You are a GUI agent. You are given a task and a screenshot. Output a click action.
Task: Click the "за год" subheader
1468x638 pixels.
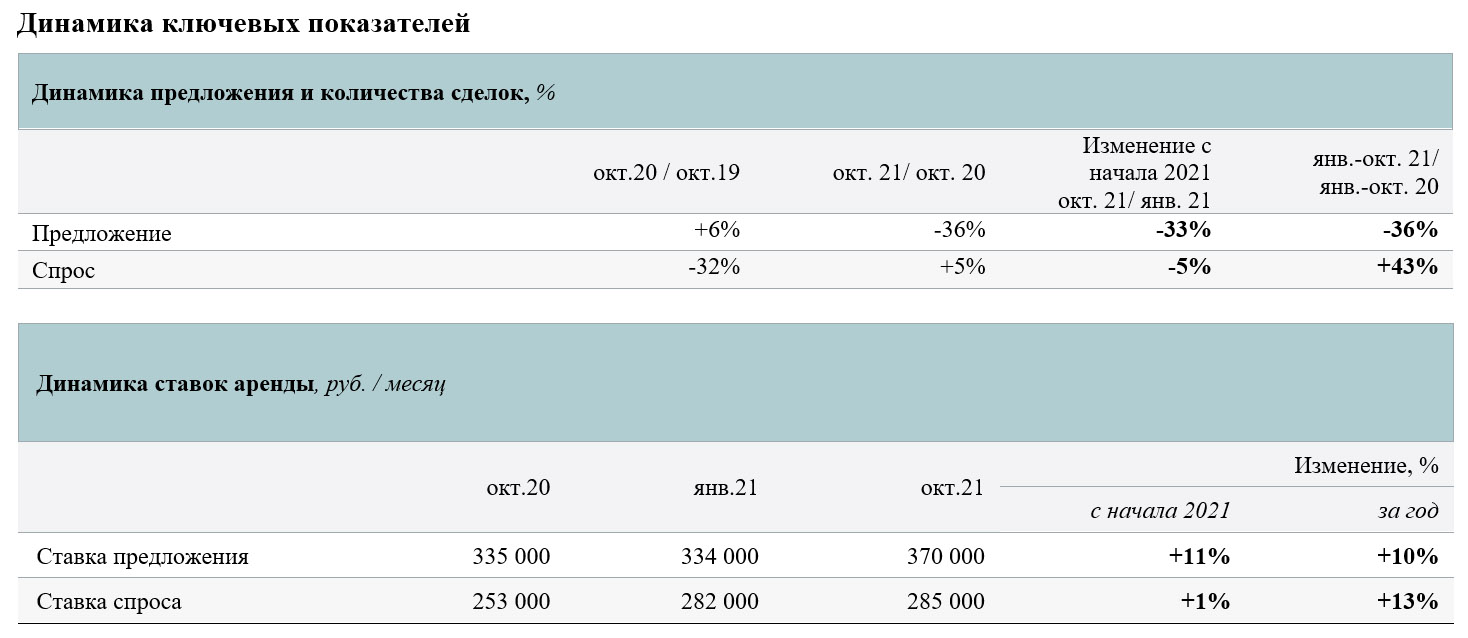coord(1408,511)
